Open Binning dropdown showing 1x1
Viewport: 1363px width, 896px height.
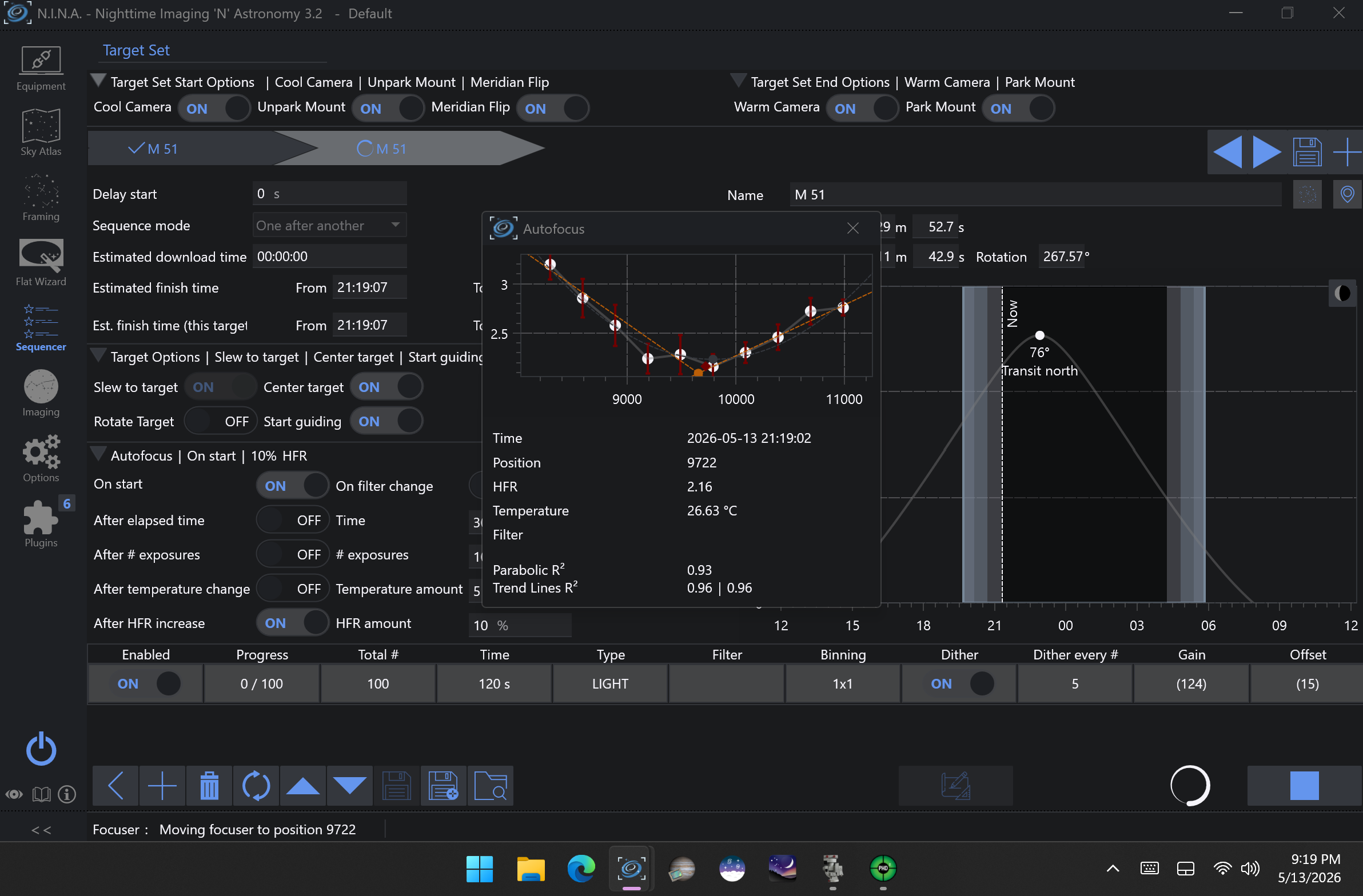coord(842,683)
